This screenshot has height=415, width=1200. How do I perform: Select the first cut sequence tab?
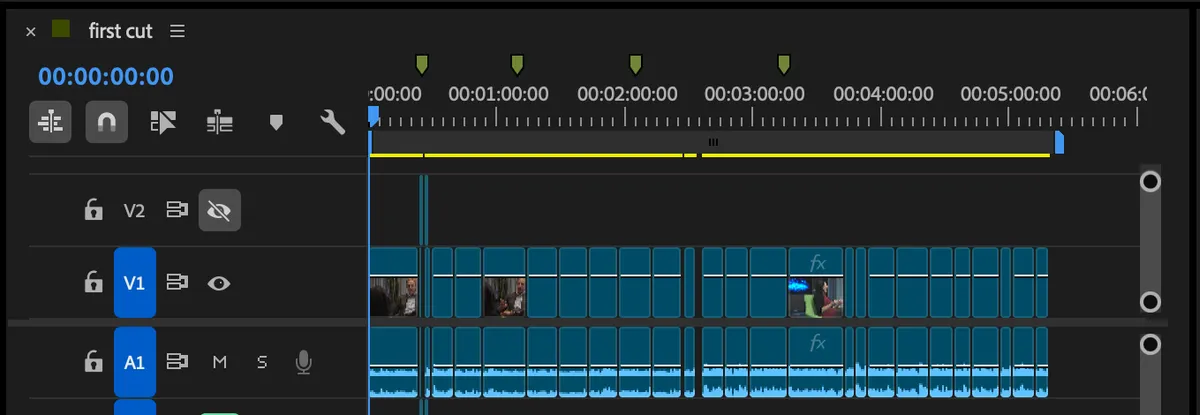pyautogui.click(x=120, y=31)
